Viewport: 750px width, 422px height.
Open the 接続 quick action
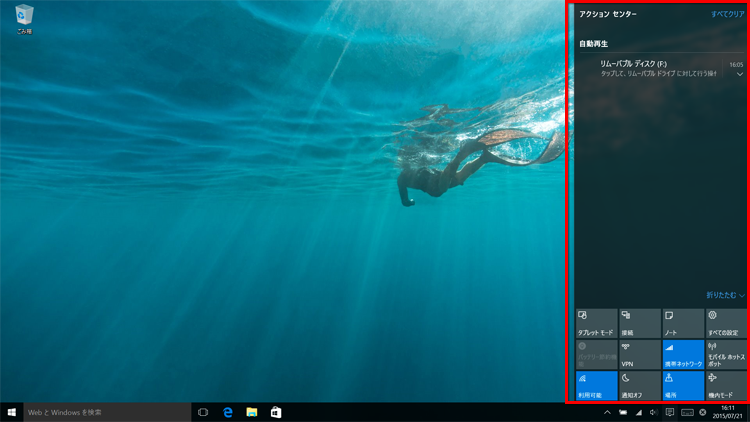tap(639, 323)
